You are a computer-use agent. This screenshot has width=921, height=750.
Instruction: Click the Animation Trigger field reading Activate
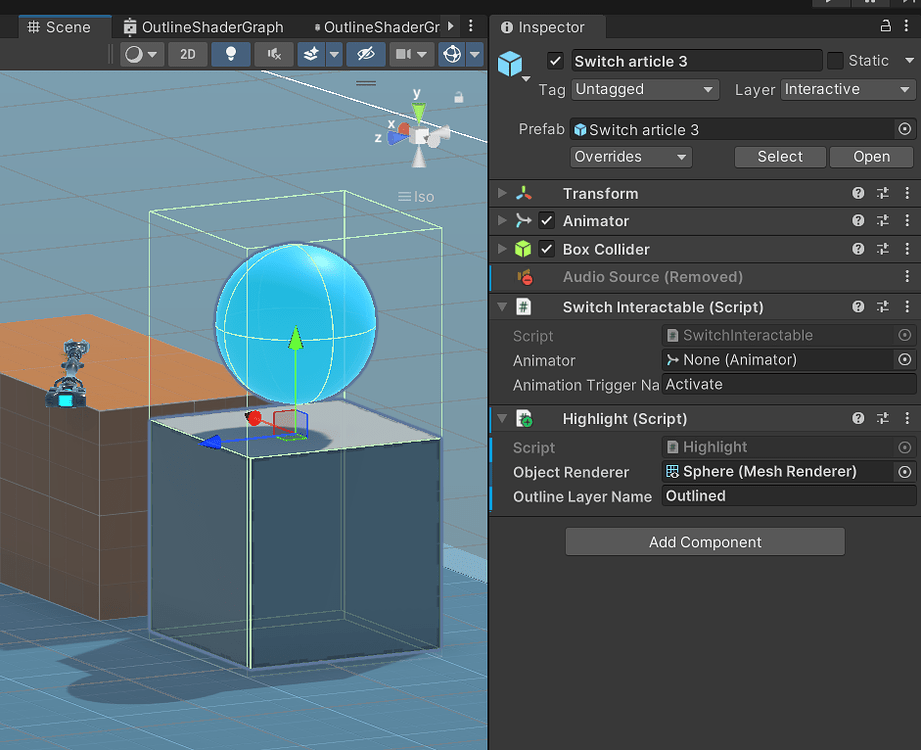pos(788,384)
